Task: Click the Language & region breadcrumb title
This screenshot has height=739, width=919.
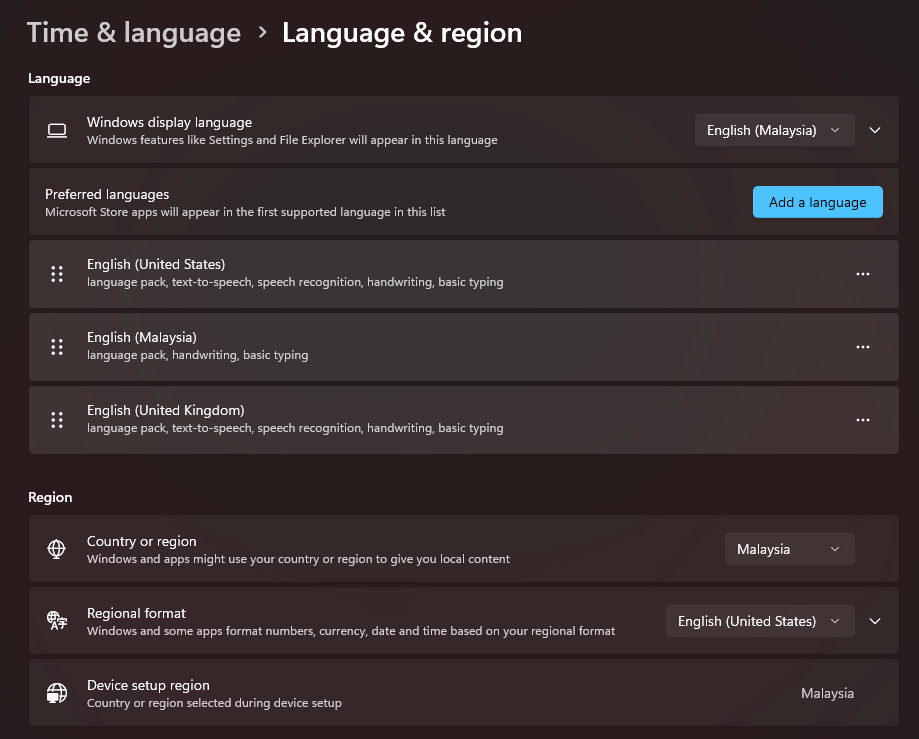Action: 402,33
